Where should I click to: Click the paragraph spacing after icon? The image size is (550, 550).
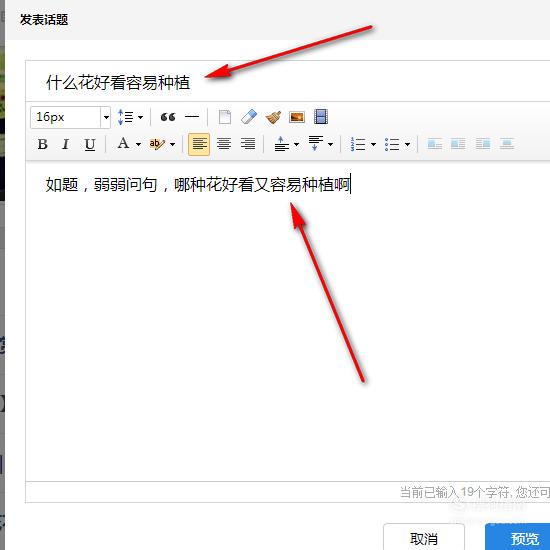pyautogui.click(x=315, y=144)
